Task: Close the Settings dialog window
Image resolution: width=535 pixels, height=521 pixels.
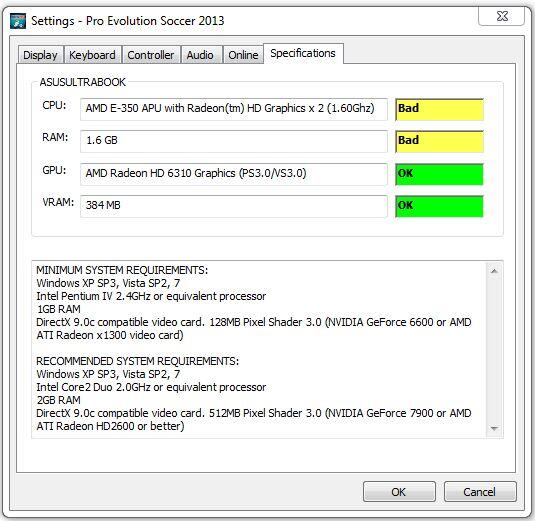Action: (501, 16)
